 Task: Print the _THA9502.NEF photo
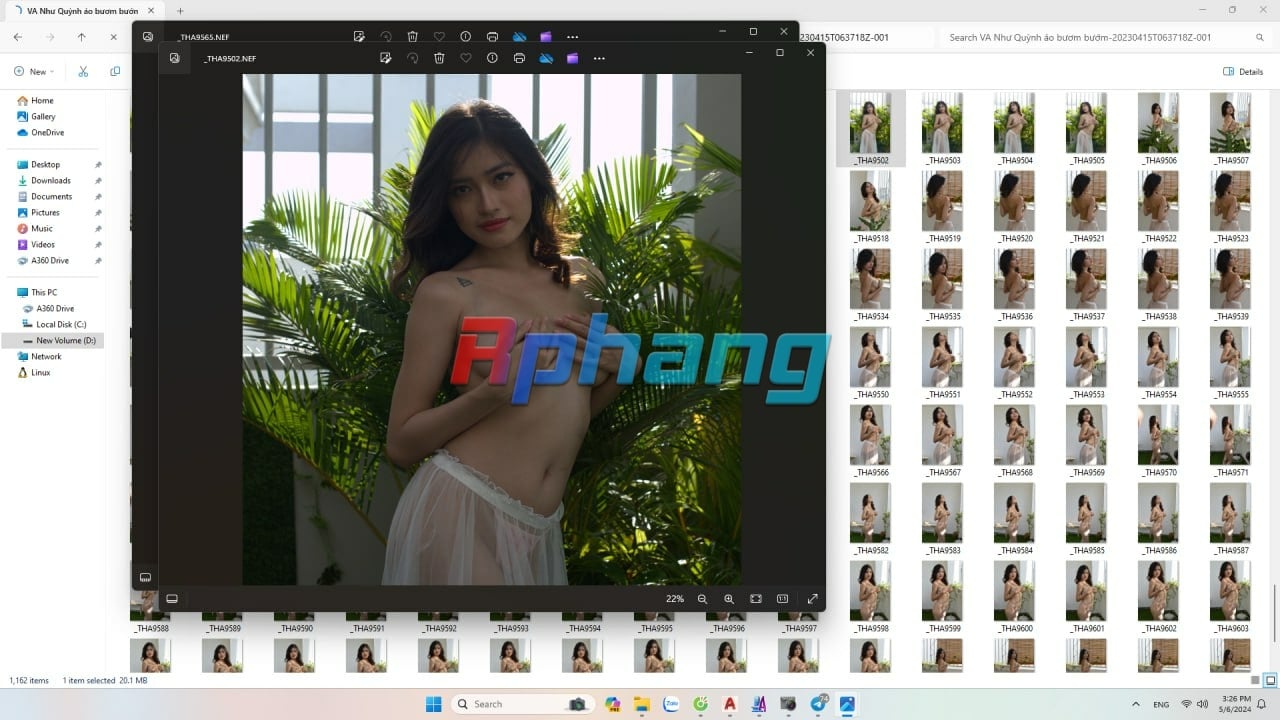click(x=519, y=58)
